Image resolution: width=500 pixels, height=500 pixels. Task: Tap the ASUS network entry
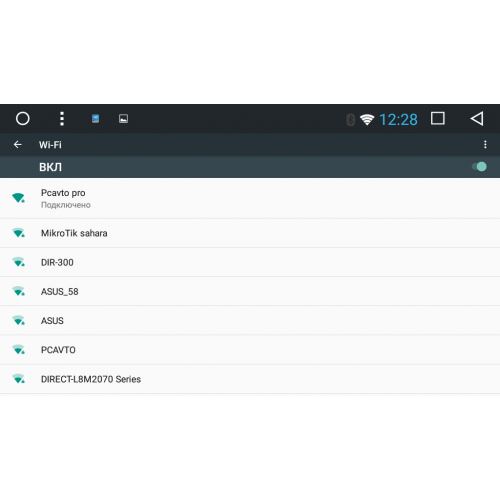pyautogui.click(x=250, y=320)
